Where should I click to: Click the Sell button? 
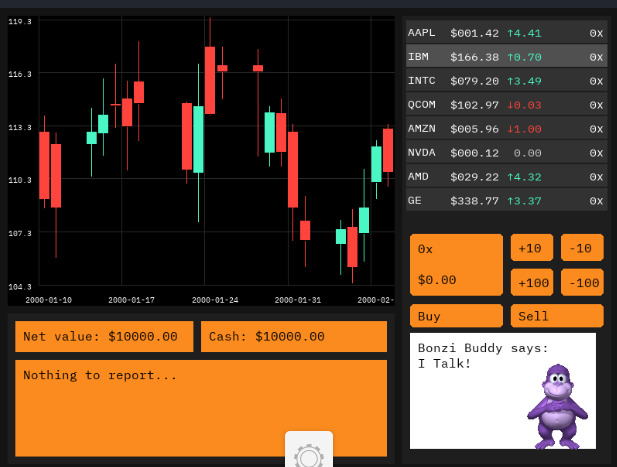[x=557, y=316]
